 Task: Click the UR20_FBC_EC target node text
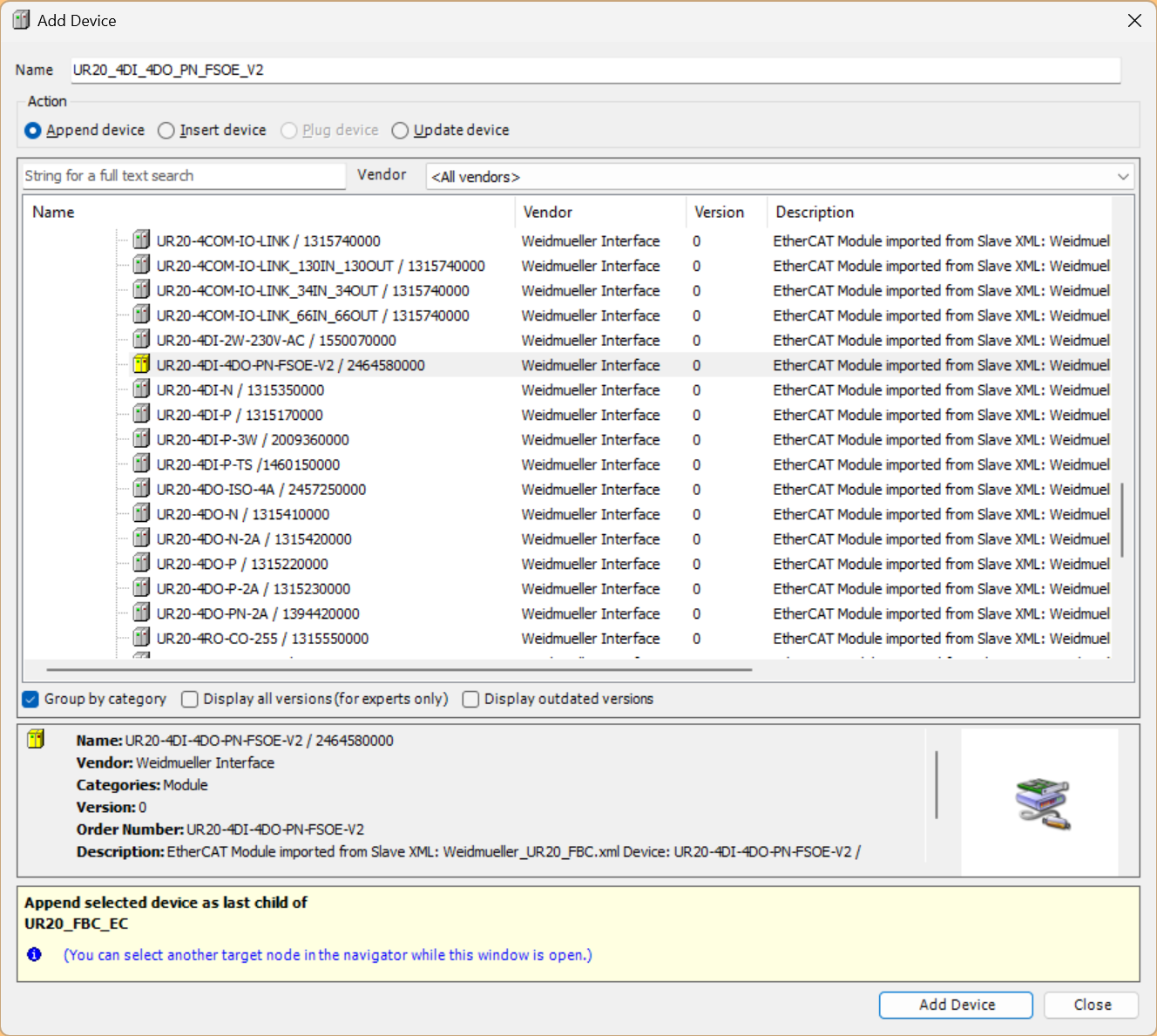point(77,924)
